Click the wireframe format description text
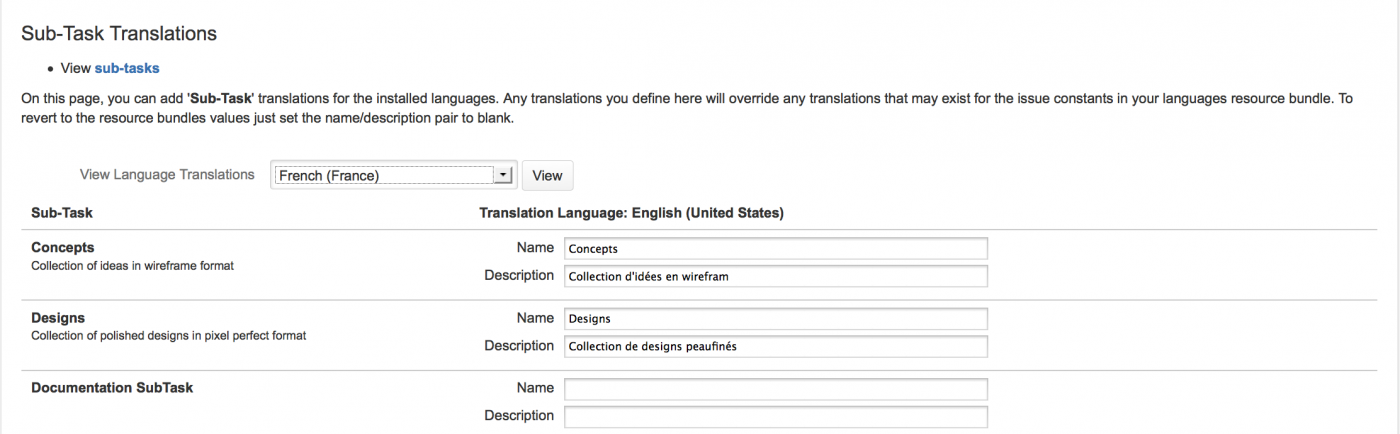 132,266
